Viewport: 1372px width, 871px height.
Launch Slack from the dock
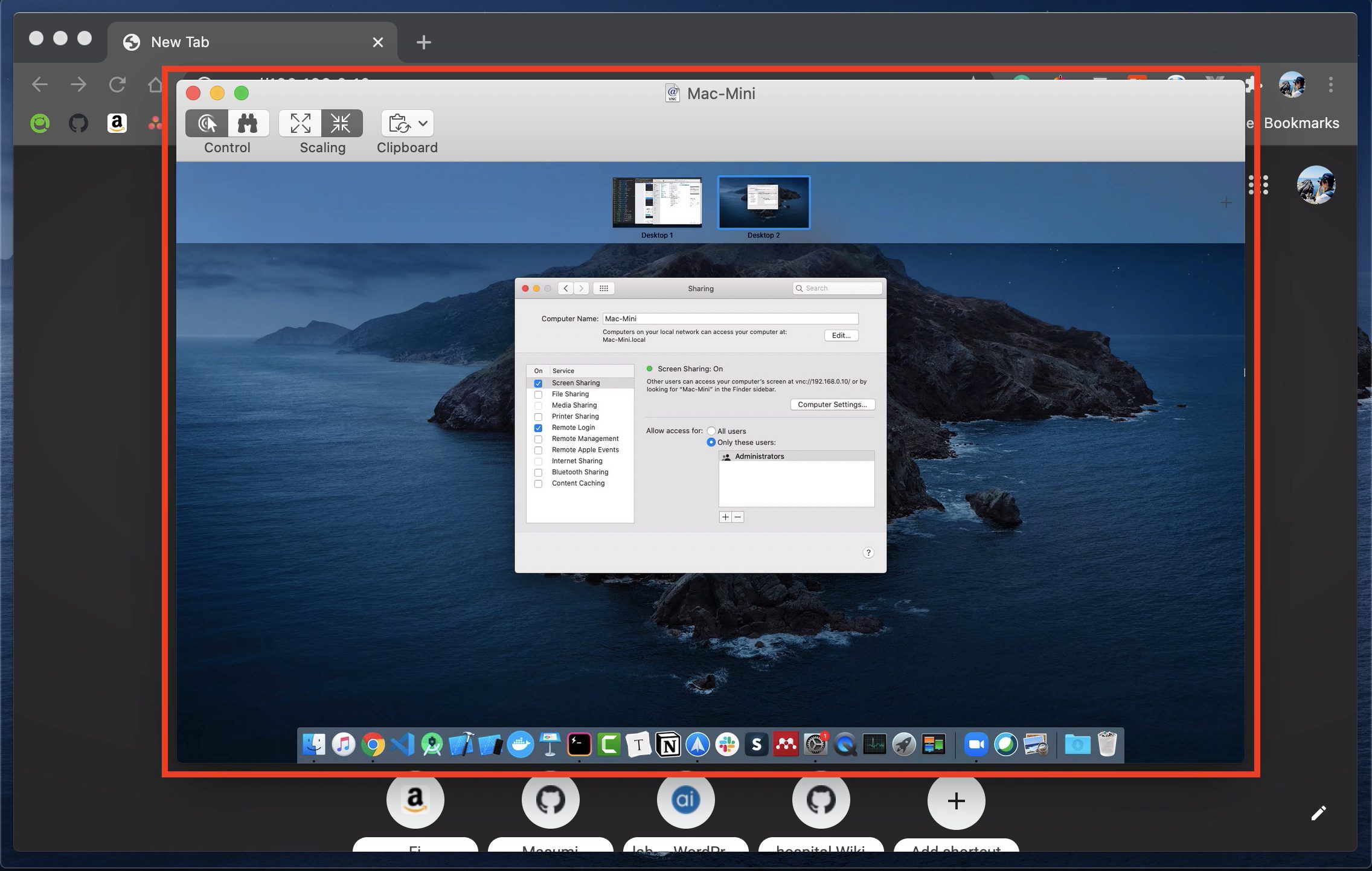(x=728, y=744)
